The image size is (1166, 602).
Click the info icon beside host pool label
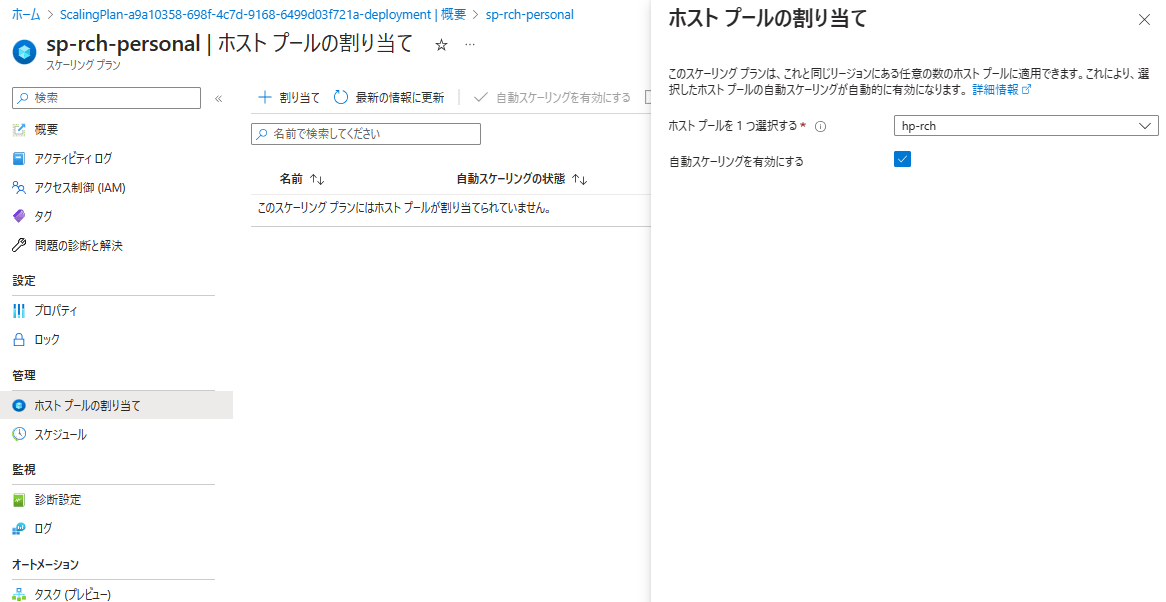(821, 126)
